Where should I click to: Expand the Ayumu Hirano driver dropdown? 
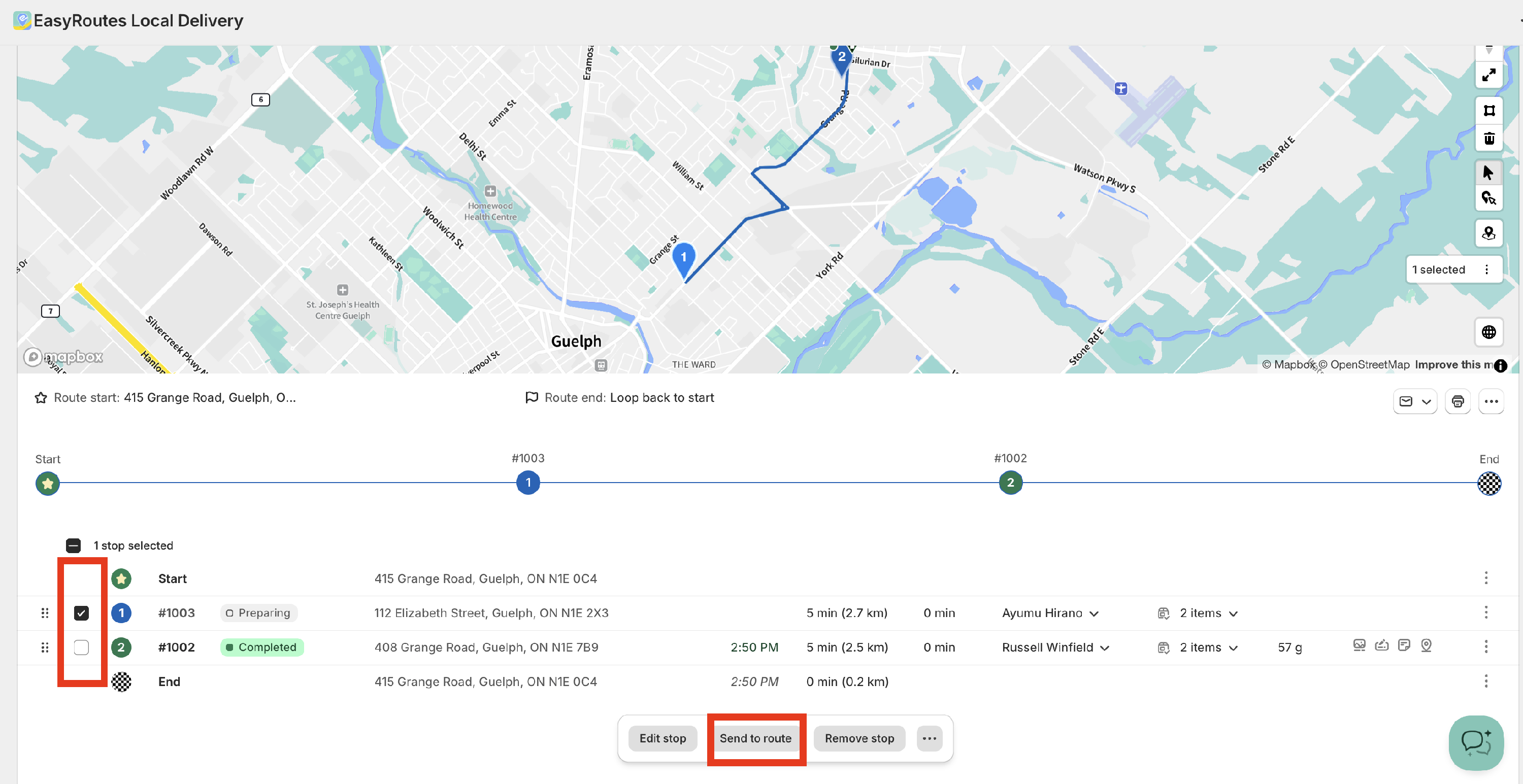(1095, 613)
